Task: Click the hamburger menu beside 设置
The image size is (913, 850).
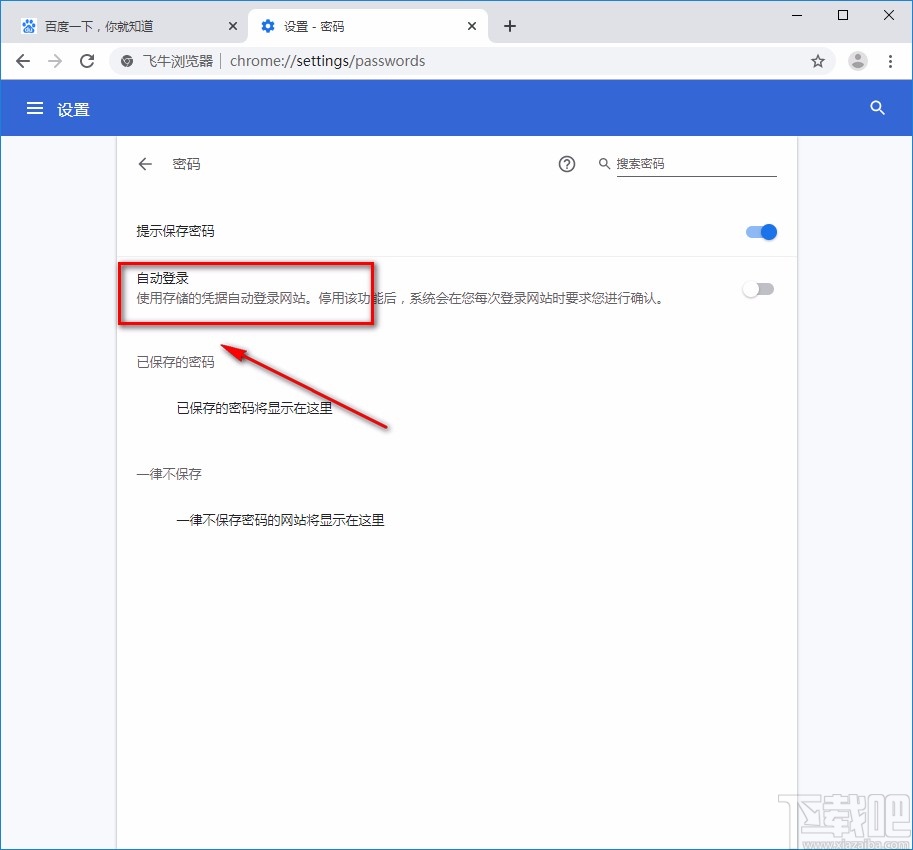Action: coord(35,108)
